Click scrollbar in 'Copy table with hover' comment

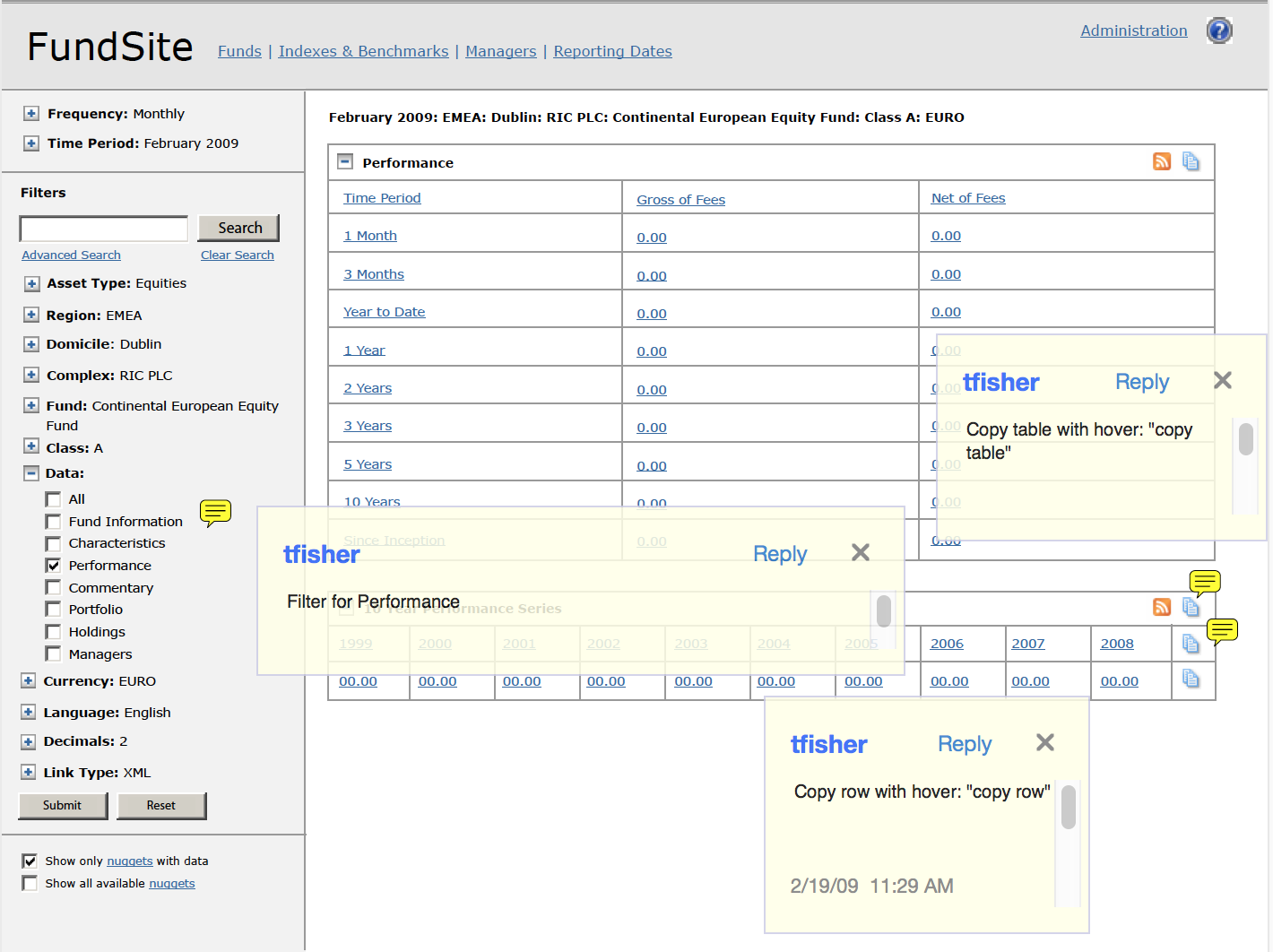pyautogui.click(x=1245, y=439)
